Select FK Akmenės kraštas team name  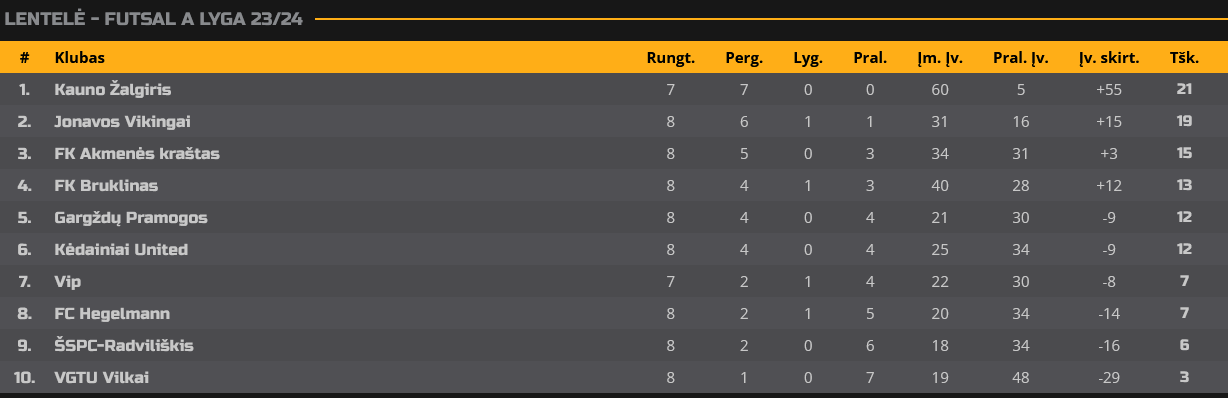(x=137, y=153)
